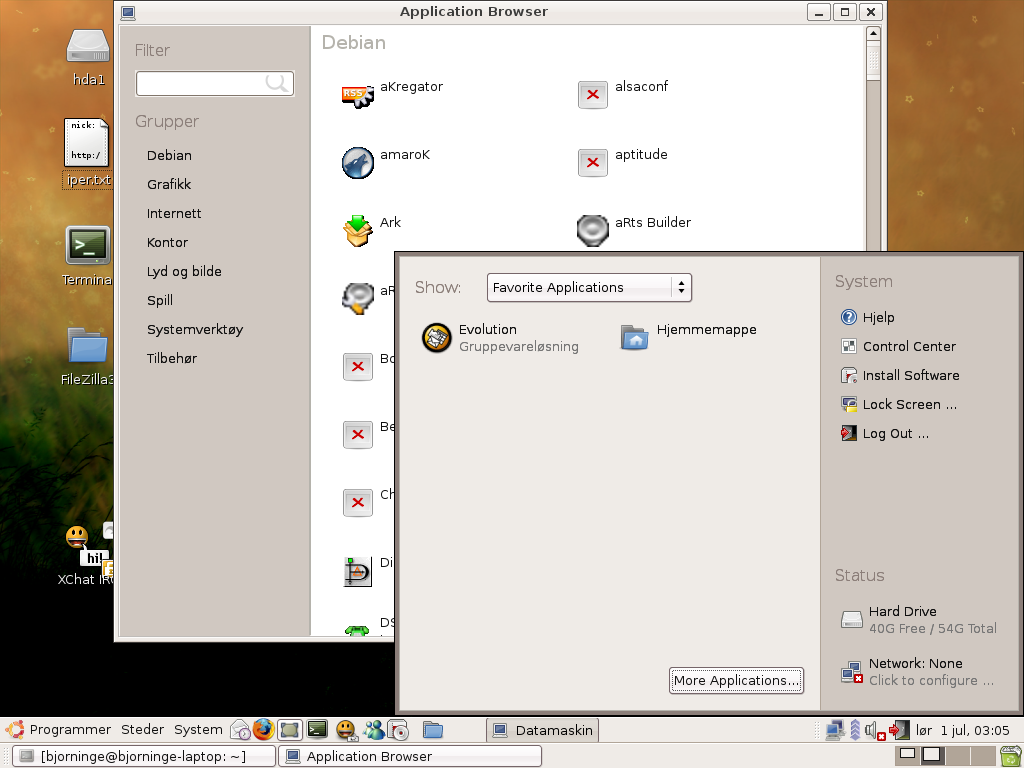Click the red arrow logout tray icon
Screen dimensions: 1024x768
[x=899, y=729]
